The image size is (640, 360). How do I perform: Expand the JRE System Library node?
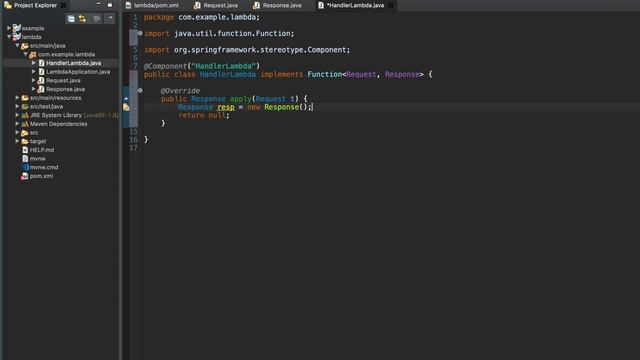point(17,115)
